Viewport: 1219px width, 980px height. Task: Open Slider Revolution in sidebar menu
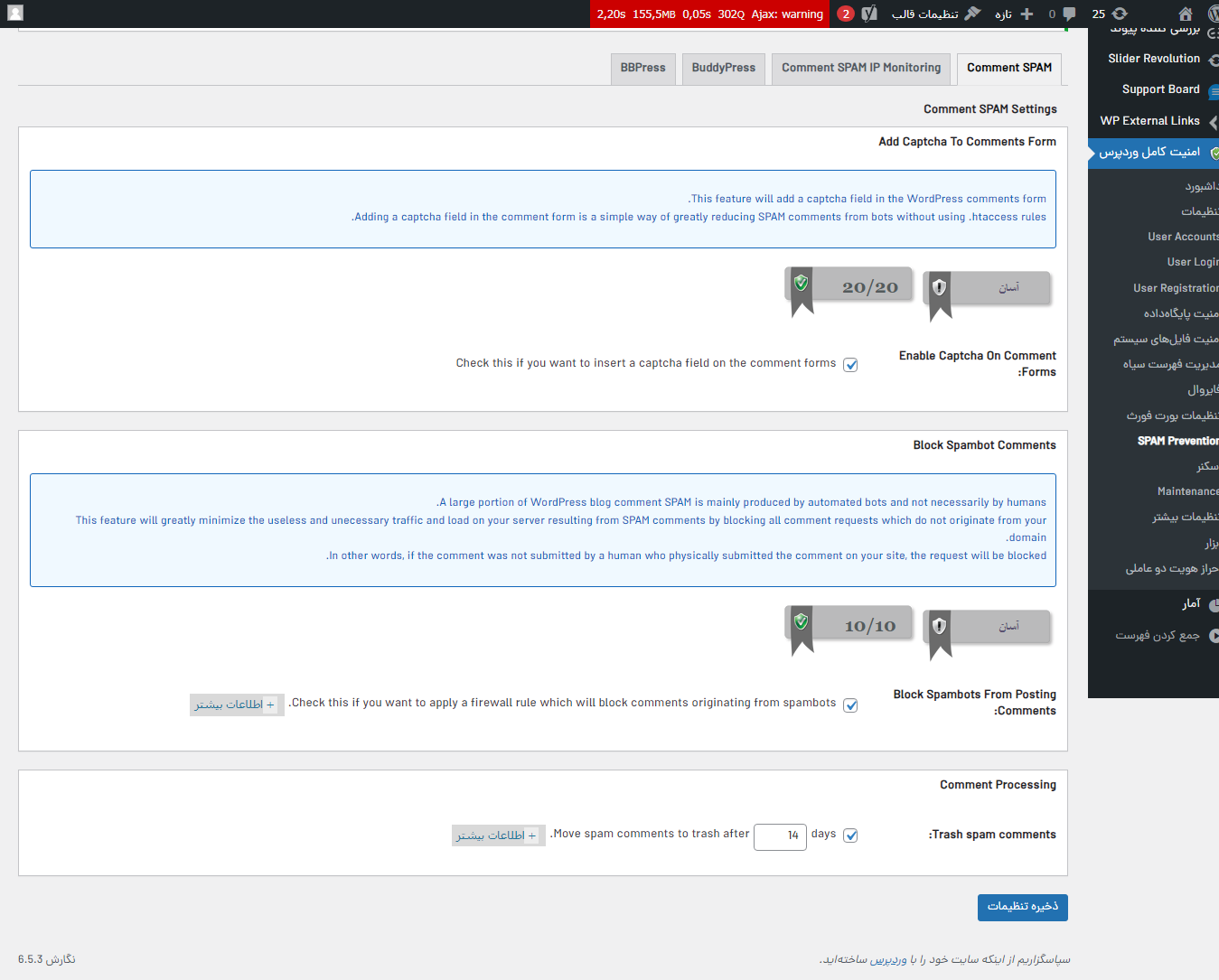pyautogui.click(x=1154, y=59)
